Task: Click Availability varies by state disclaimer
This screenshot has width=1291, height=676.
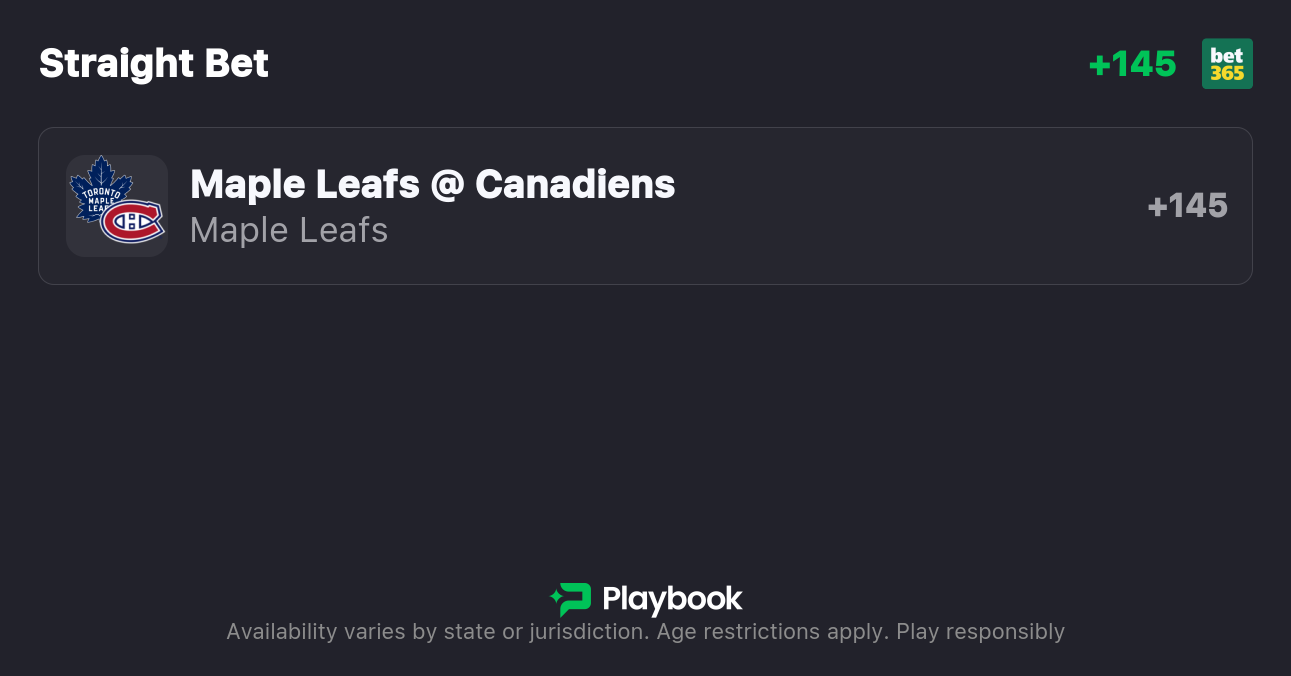Action: coord(436,632)
